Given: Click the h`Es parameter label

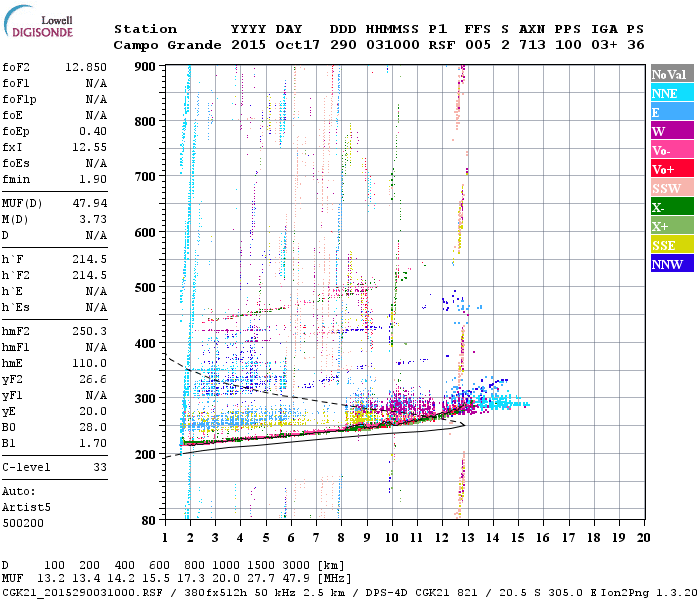Looking at the screenshot, I should [x=16, y=308].
